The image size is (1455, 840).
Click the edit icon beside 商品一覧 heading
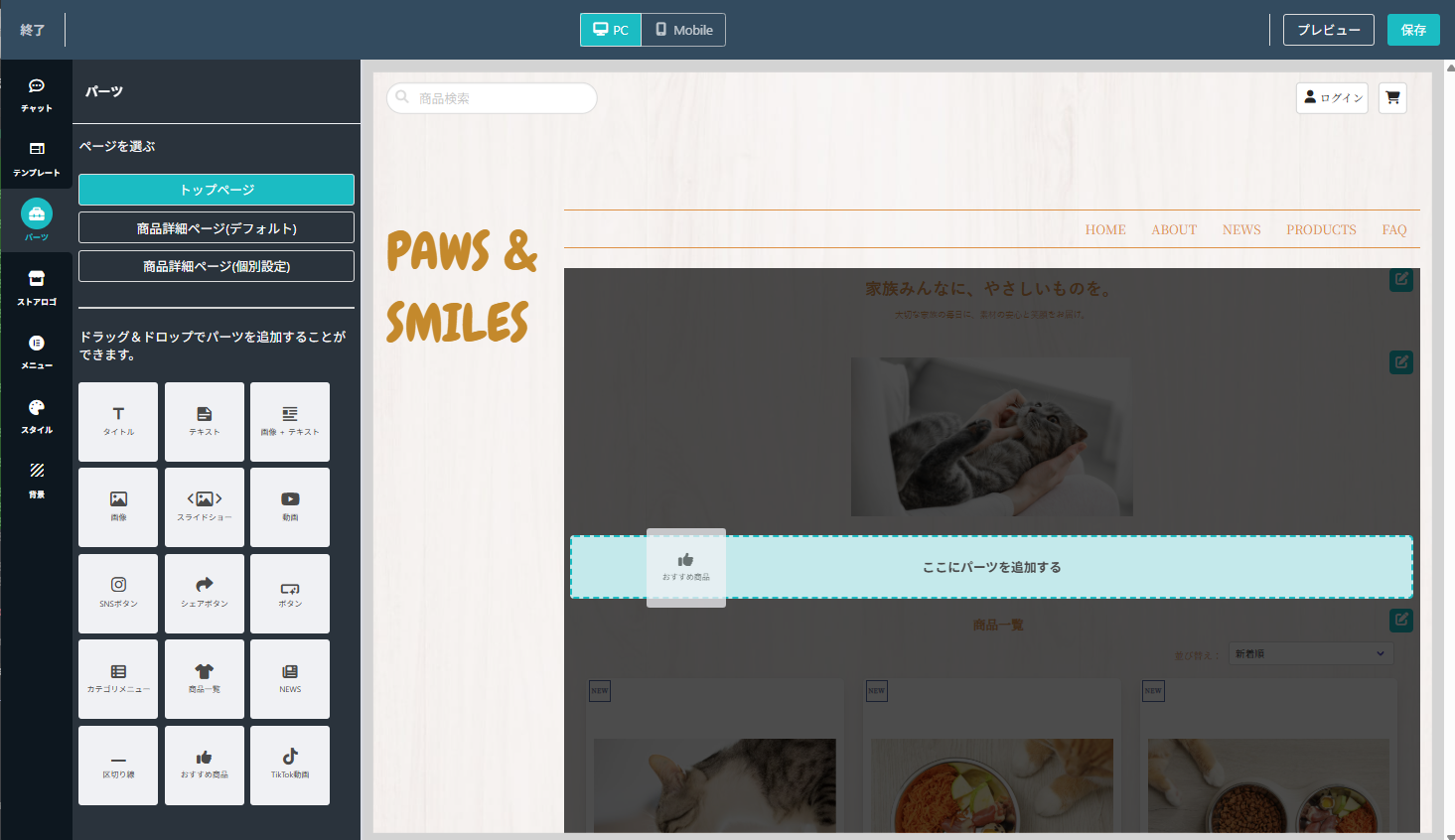1400,620
